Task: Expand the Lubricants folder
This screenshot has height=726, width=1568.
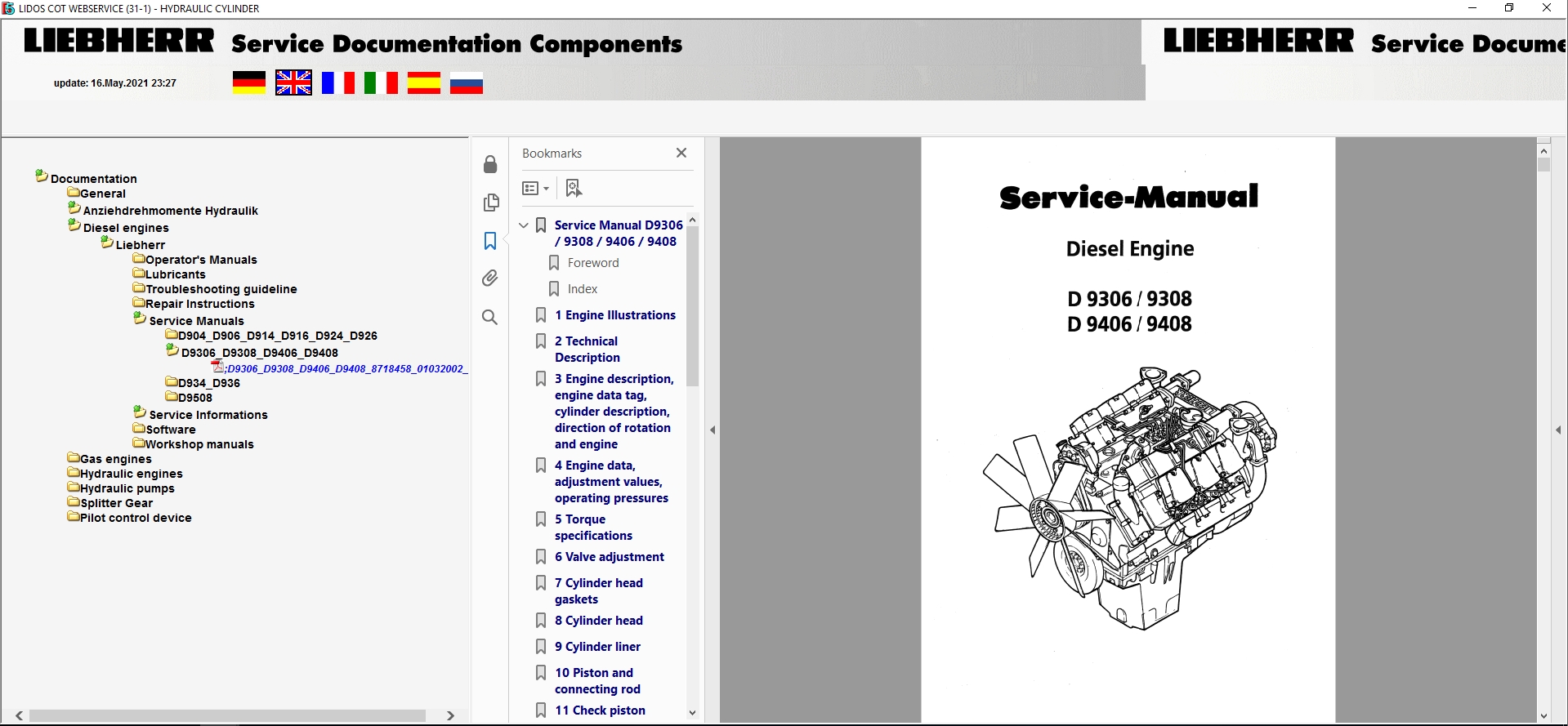Action: click(x=139, y=274)
